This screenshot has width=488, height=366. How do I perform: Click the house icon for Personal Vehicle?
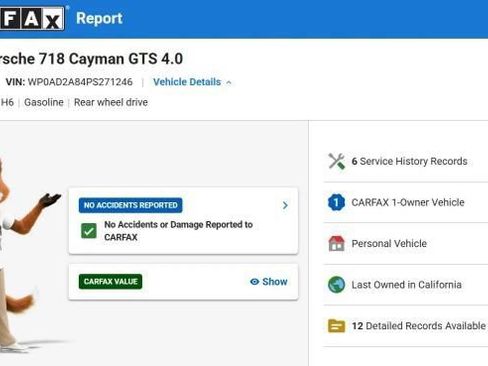tap(336, 243)
